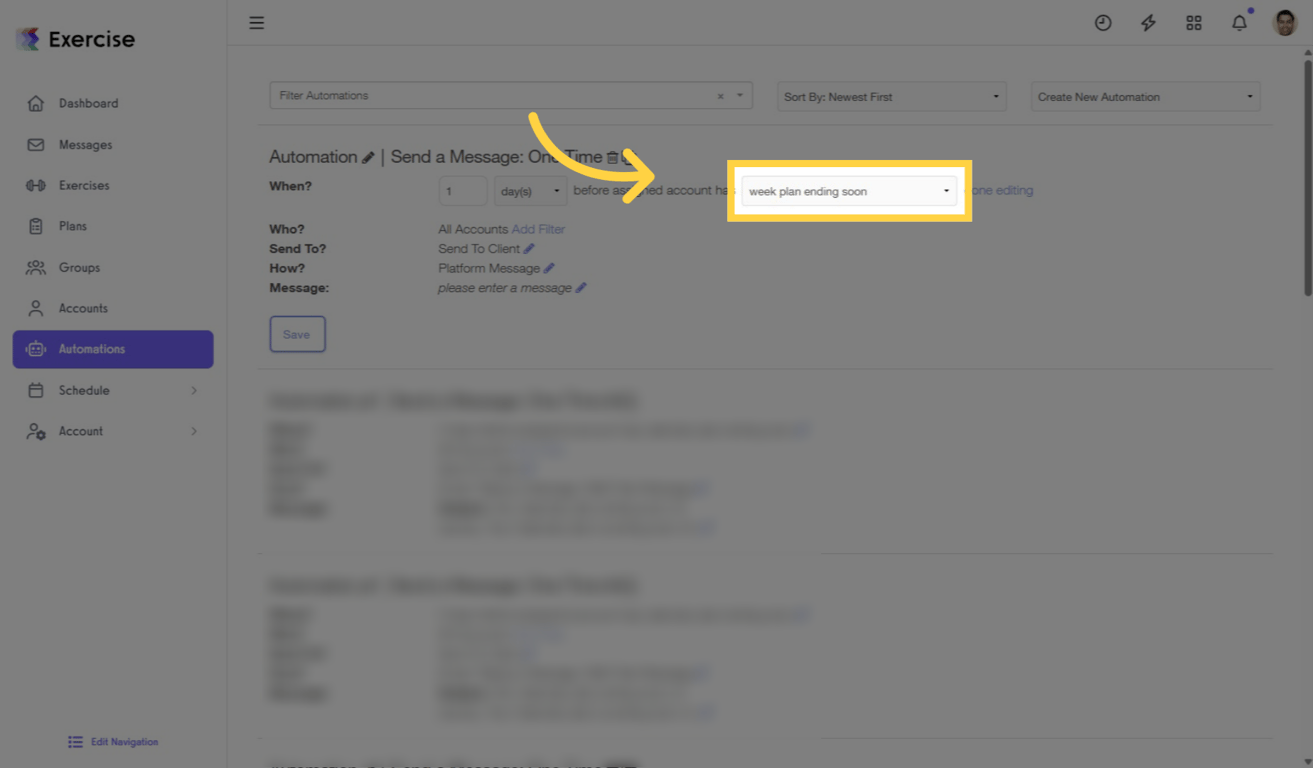Screen dimensions: 1313x768
Task: Click the 'Message:' label
Action: coord(299,288)
